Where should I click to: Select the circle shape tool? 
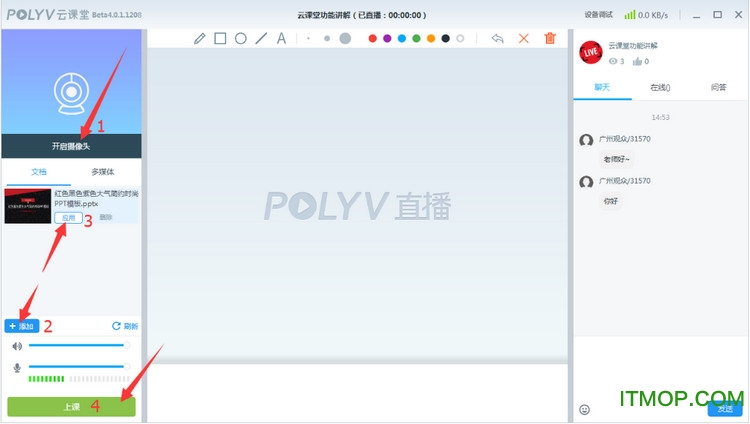point(241,38)
